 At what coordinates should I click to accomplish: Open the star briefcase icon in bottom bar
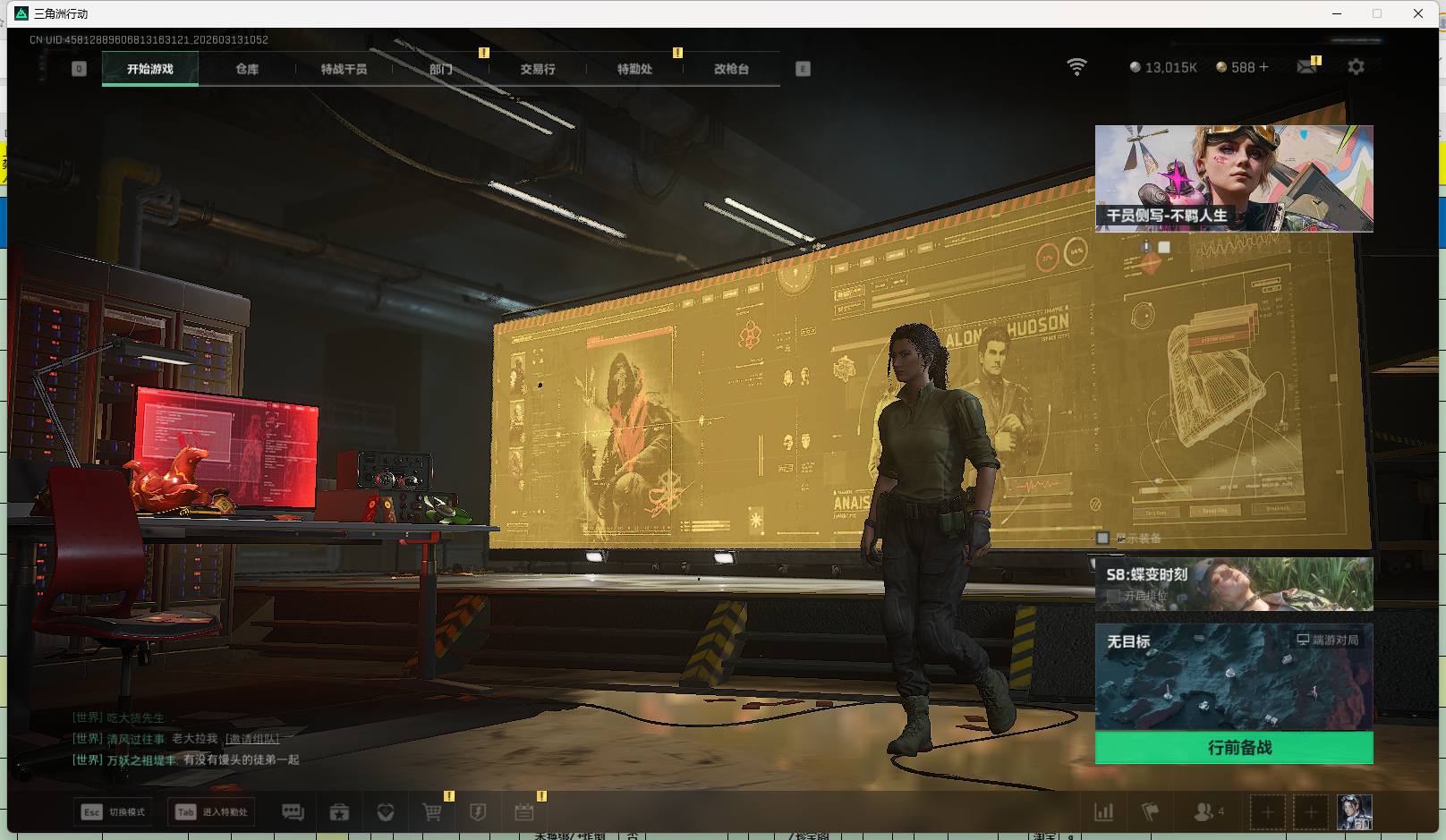[x=339, y=812]
